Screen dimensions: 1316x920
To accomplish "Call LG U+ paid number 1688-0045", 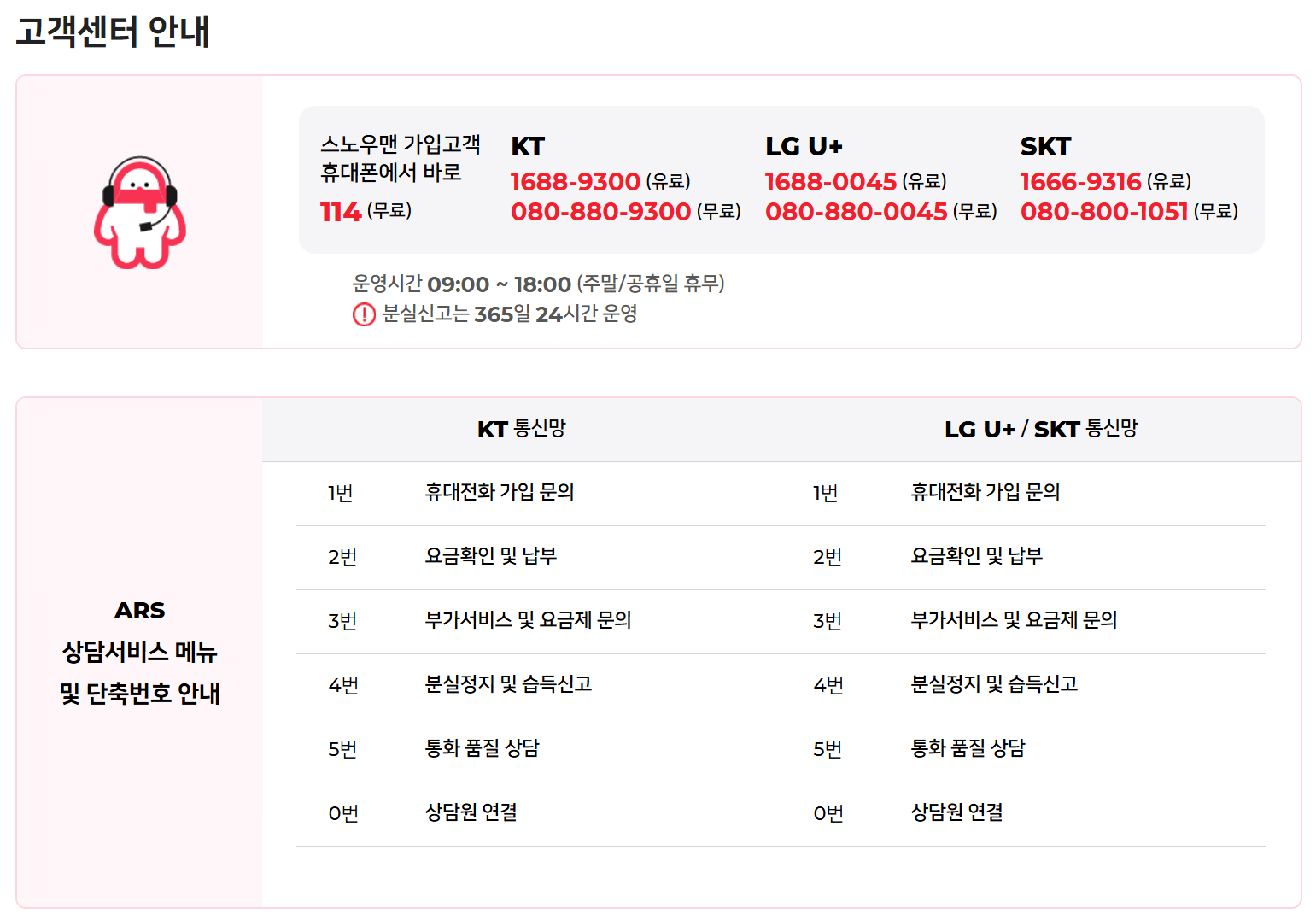I will (x=830, y=181).
